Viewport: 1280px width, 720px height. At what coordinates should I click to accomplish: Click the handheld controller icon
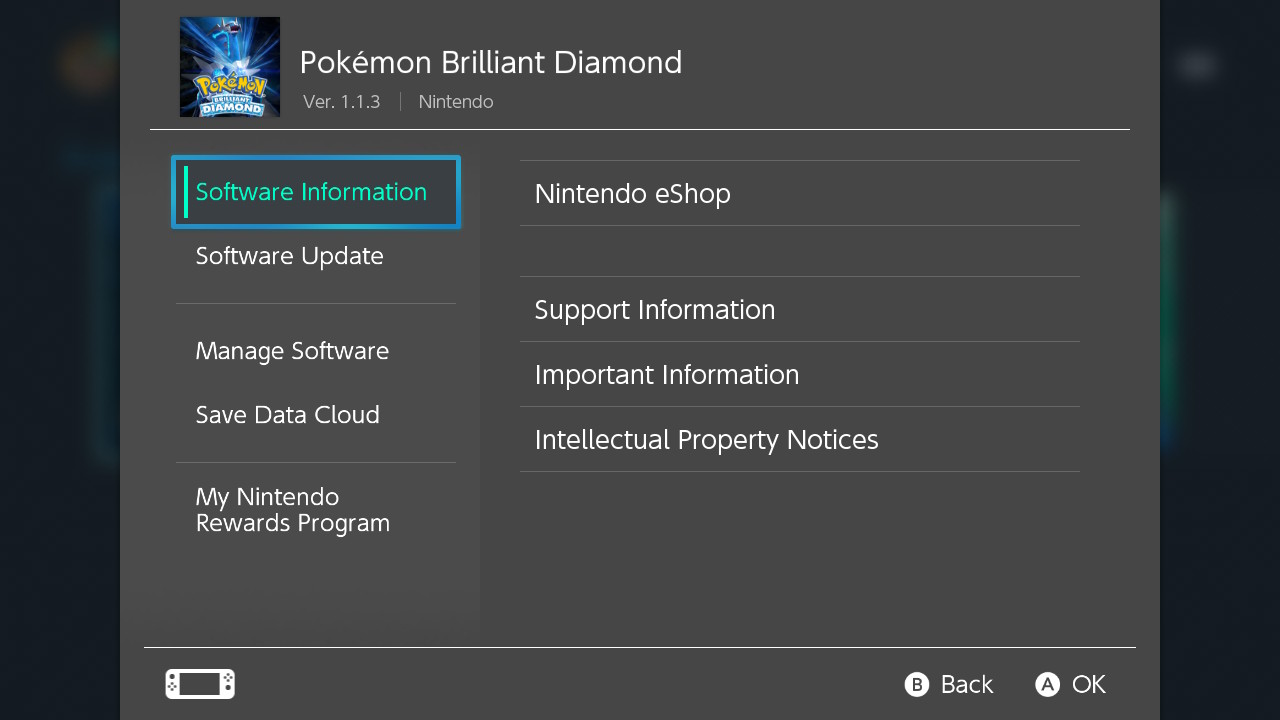200,684
